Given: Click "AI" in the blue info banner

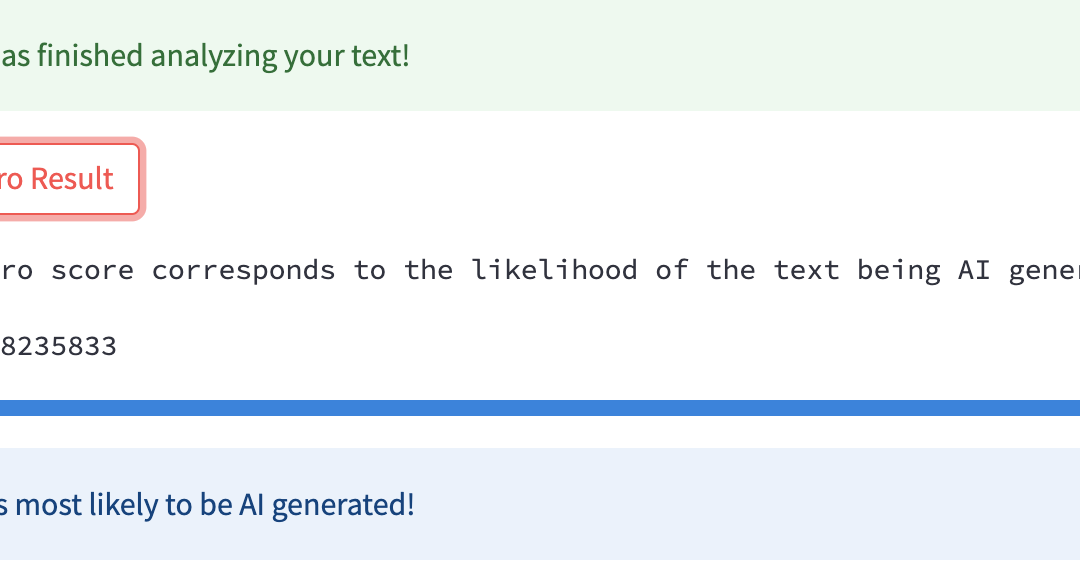Looking at the screenshot, I should (251, 504).
